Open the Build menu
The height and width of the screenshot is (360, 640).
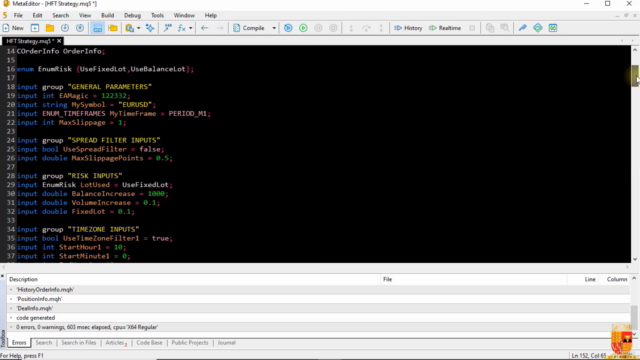coord(107,15)
